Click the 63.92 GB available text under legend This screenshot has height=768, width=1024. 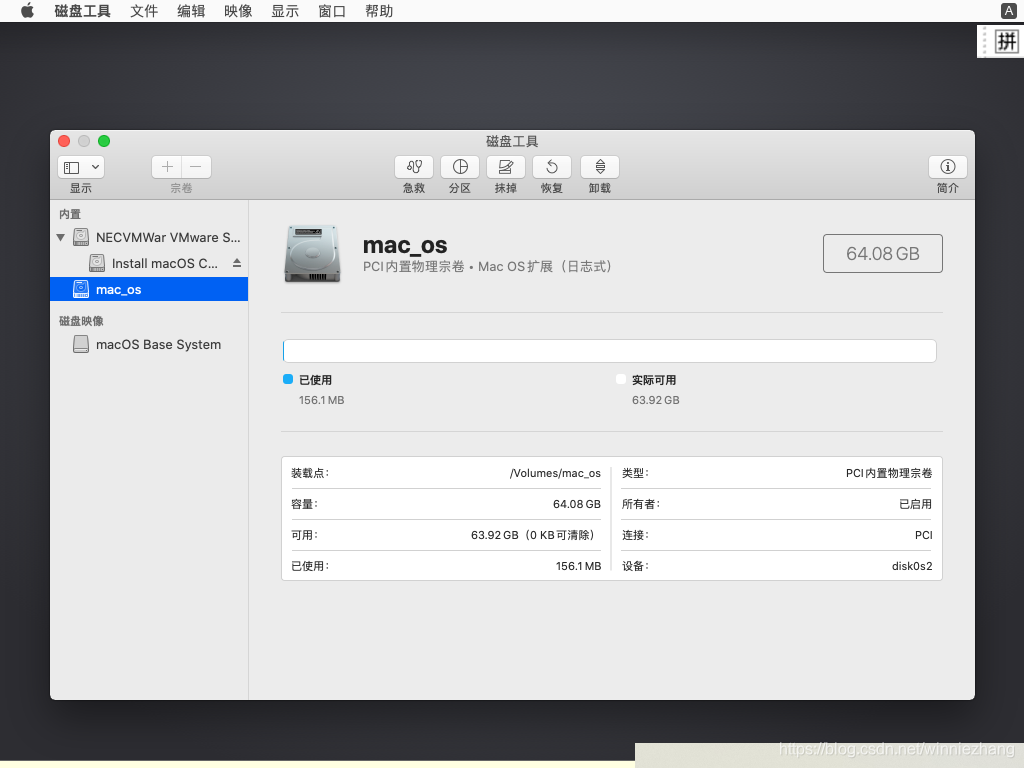(x=656, y=400)
